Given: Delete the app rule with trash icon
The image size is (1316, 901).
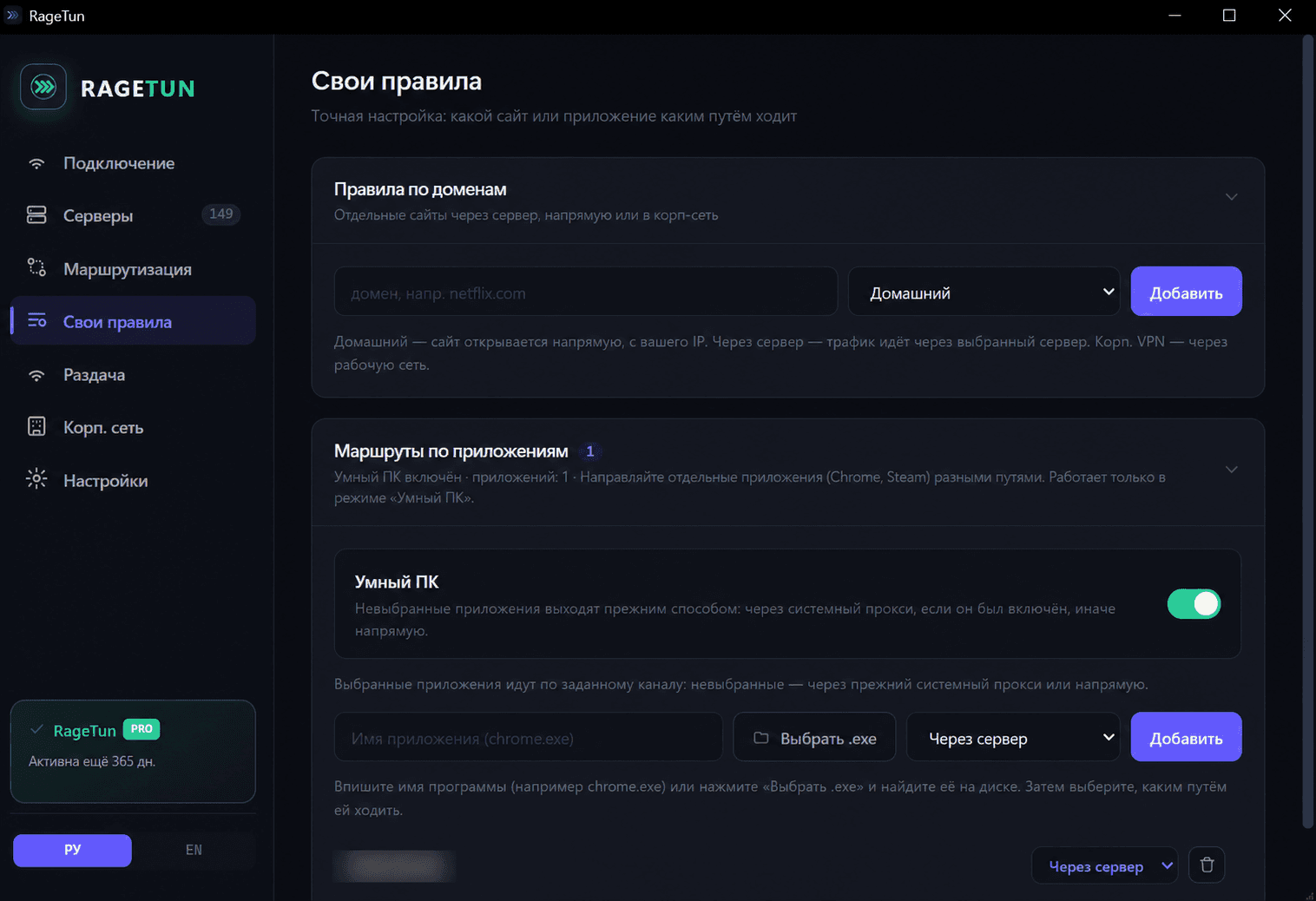Looking at the screenshot, I should (x=1207, y=865).
